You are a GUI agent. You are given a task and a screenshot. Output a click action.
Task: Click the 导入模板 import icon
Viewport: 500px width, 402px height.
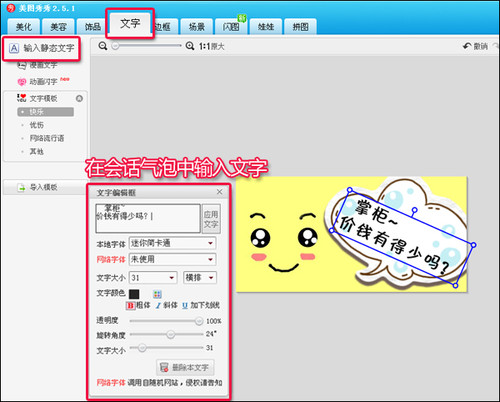(21, 188)
